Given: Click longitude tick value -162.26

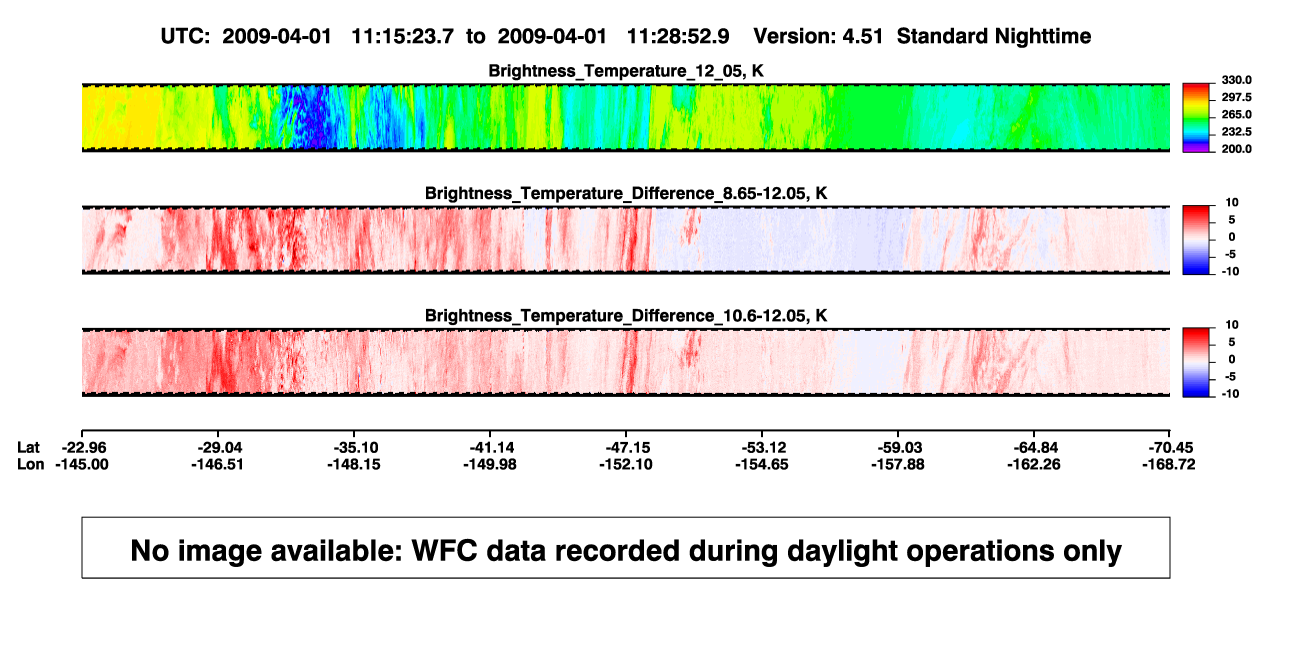Looking at the screenshot, I should click(x=1035, y=464).
